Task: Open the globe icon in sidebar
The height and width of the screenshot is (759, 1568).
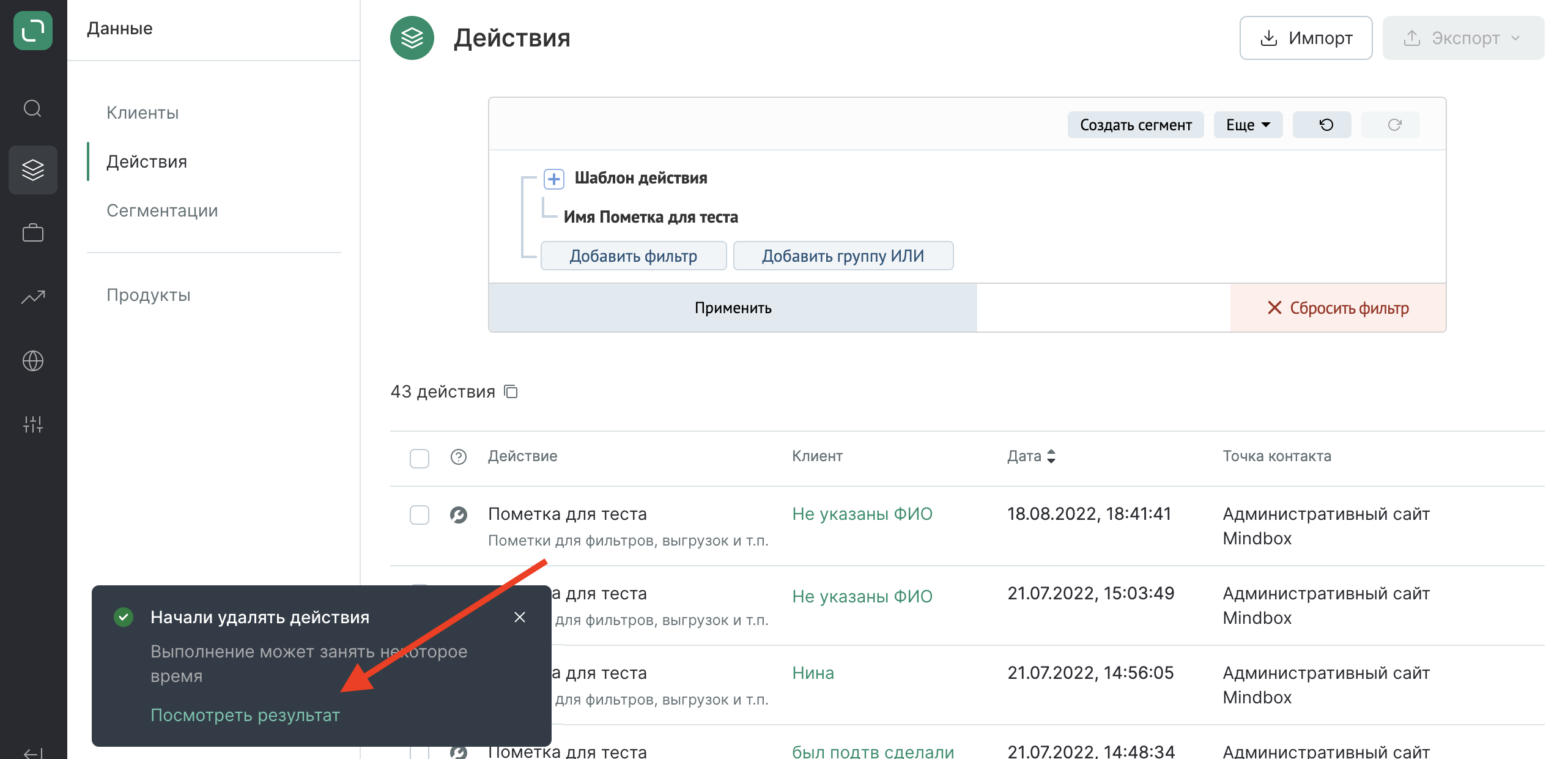Action: (x=33, y=360)
